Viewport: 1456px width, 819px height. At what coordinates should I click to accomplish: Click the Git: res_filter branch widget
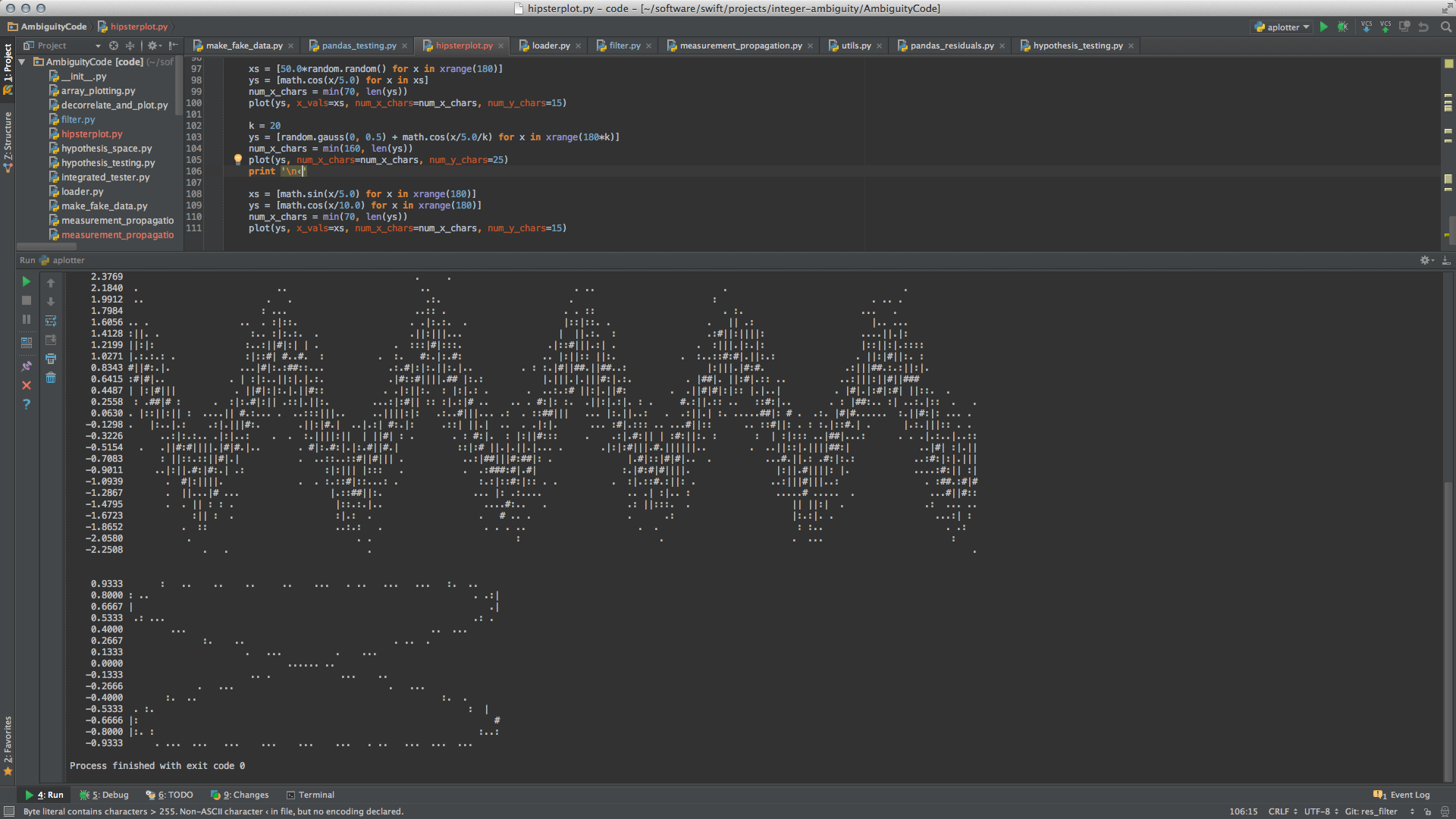[x=1370, y=811]
